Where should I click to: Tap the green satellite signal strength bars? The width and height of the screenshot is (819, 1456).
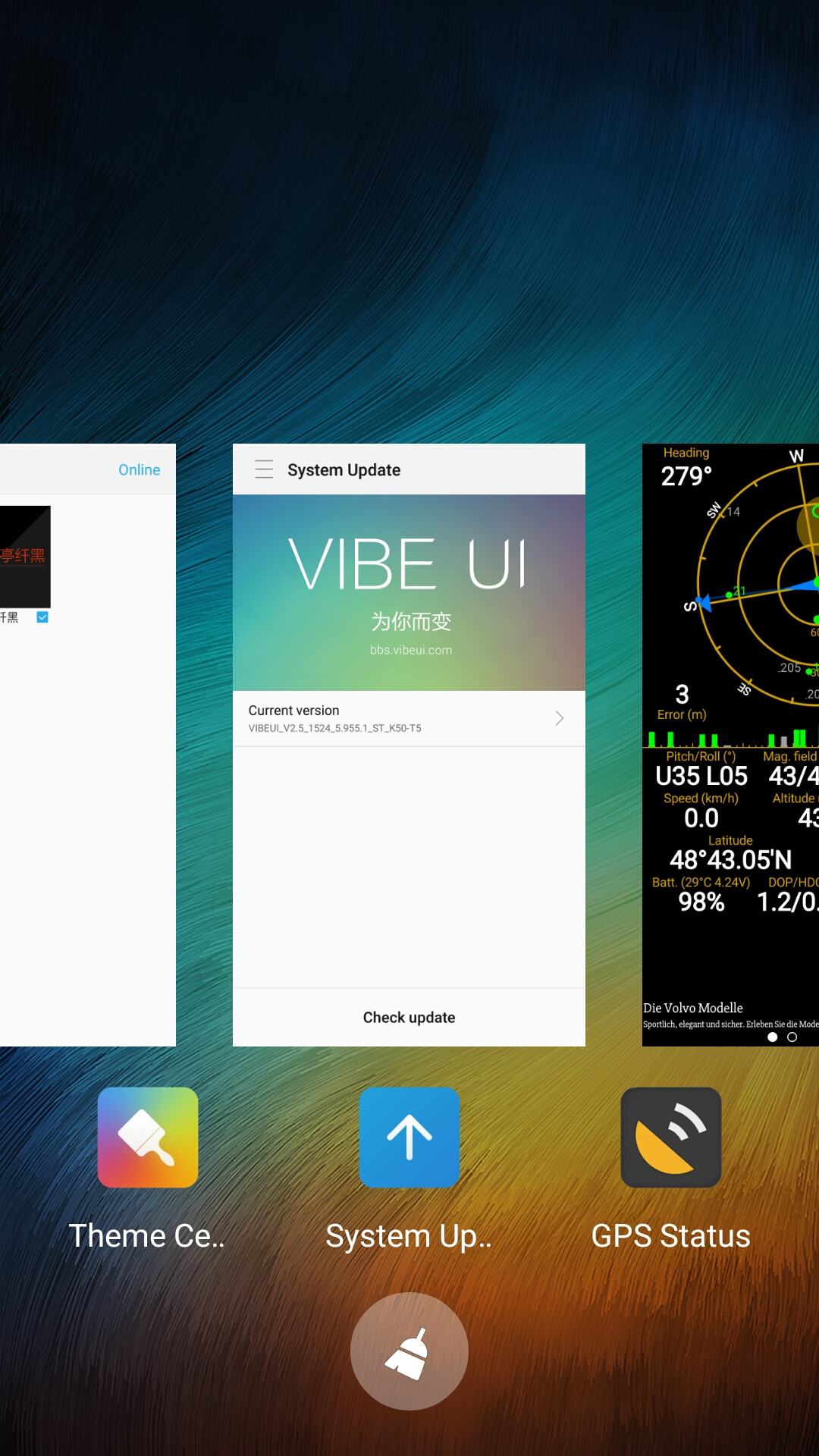[x=731, y=738]
